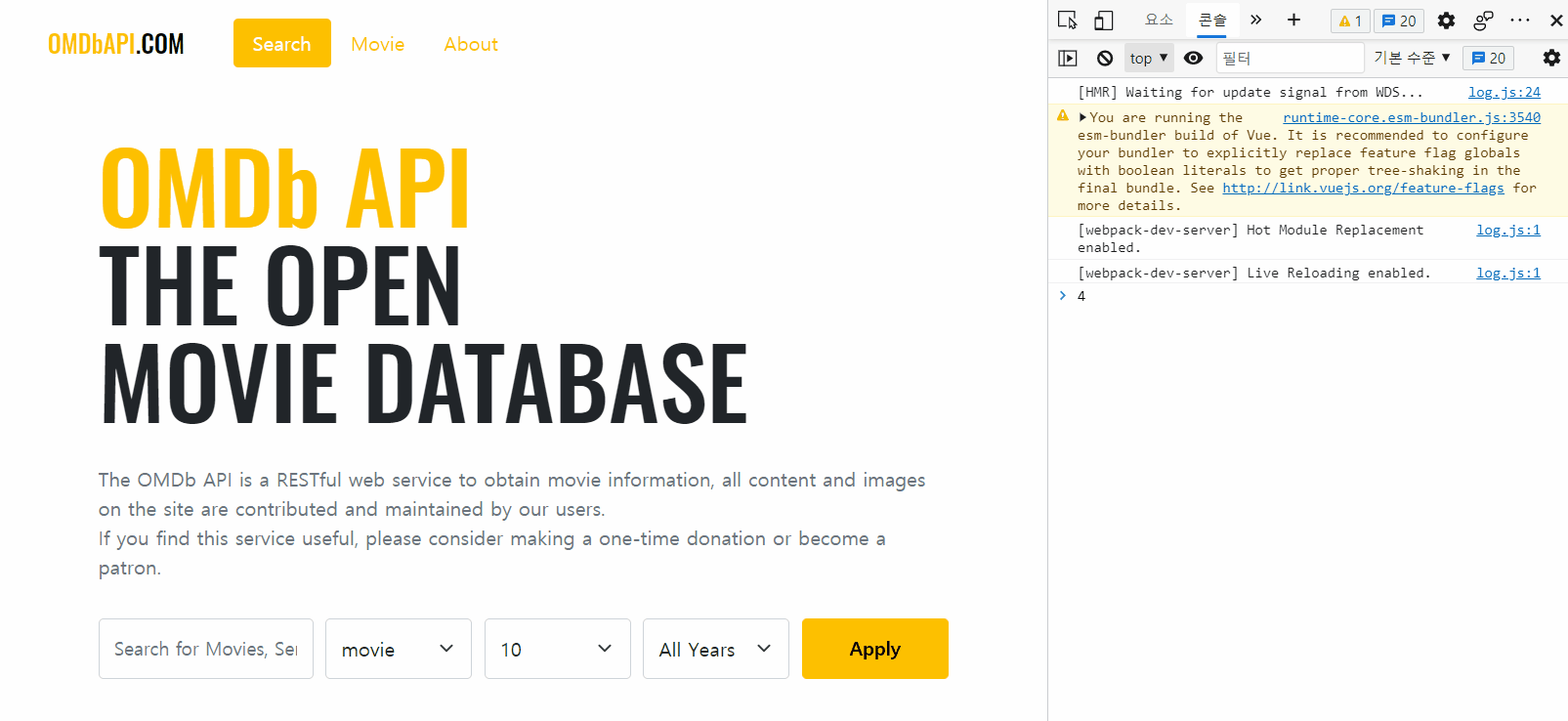Viewport: 1568px width, 721px height.
Task: Open DevTools more options menu
Action: 1520,21
